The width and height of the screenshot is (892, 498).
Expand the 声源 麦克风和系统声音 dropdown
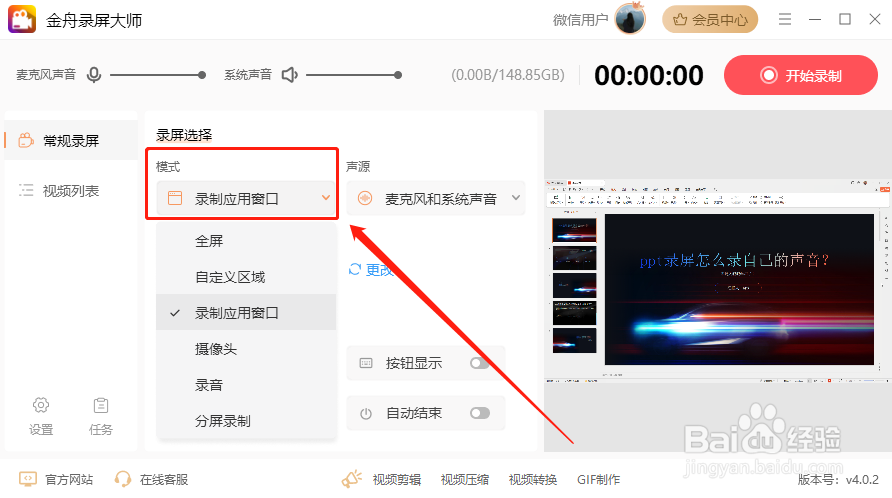[436, 198]
